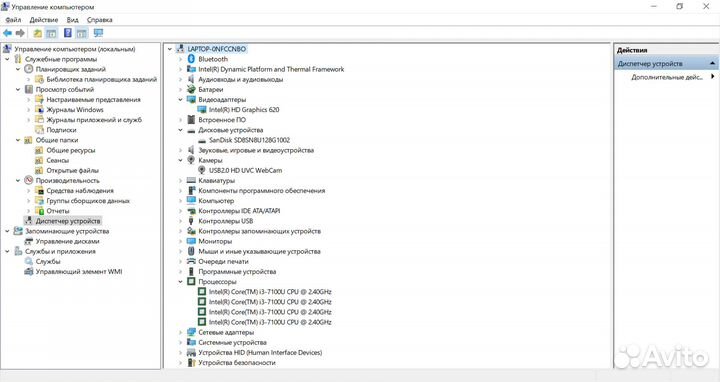The height and width of the screenshot is (382, 720).
Task: Collapse the Служебные программы node
Action: 7,59
